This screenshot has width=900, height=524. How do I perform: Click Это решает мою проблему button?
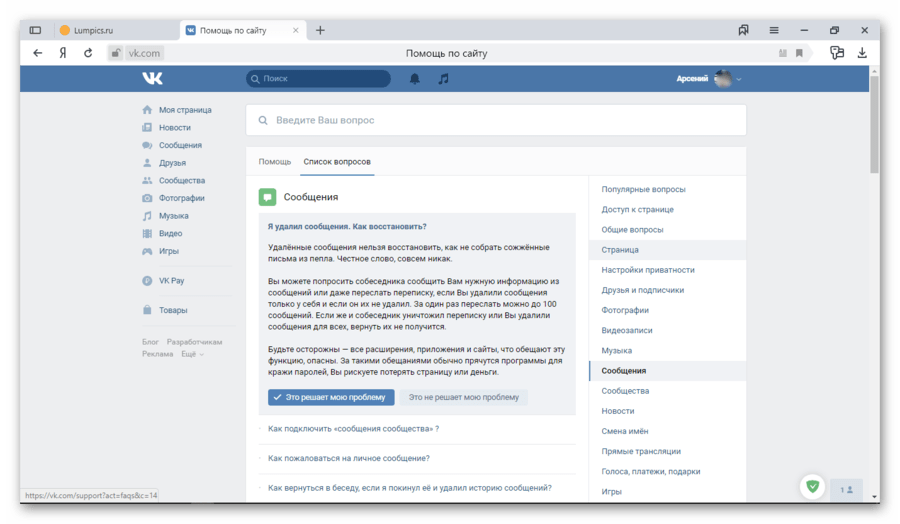pyautogui.click(x=331, y=397)
